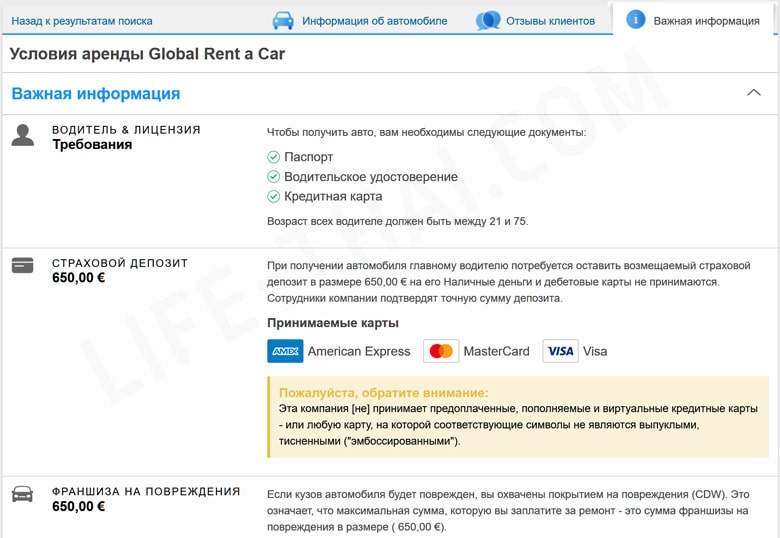Click the green checkmark beside Паспорт
The image size is (780, 538).
(x=273, y=157)
